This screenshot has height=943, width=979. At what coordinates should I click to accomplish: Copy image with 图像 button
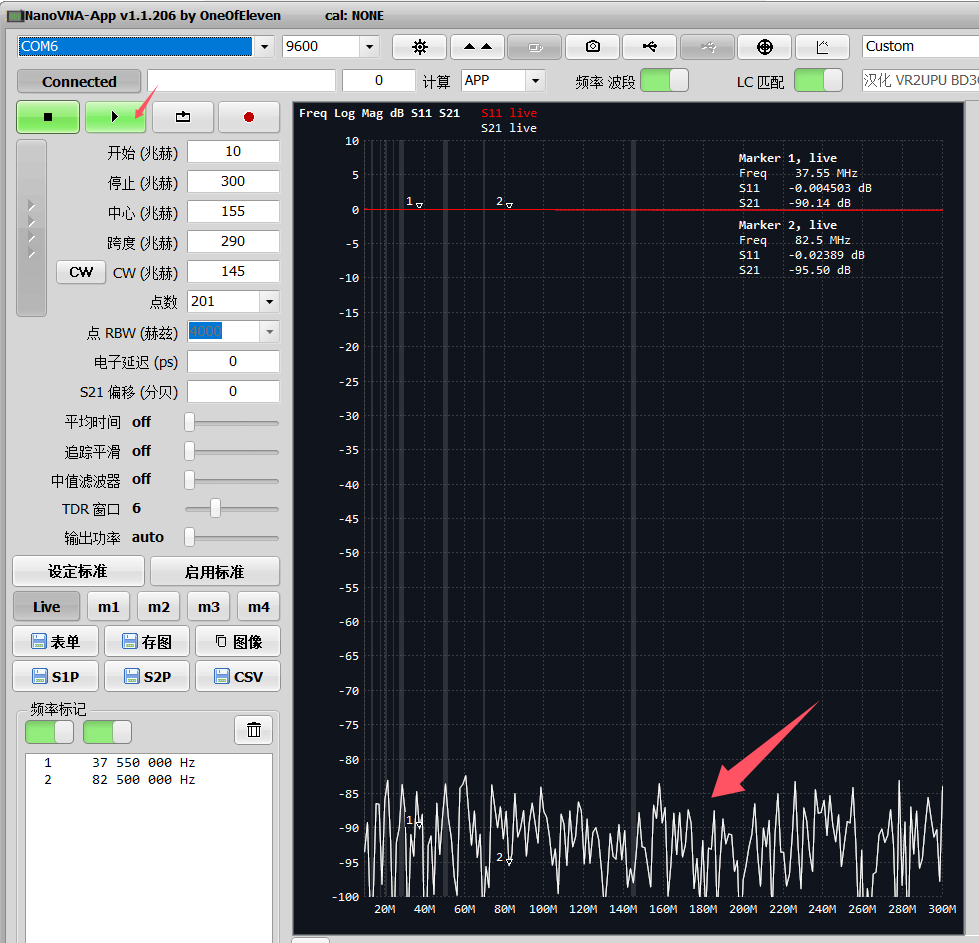[x=238, y=641]
